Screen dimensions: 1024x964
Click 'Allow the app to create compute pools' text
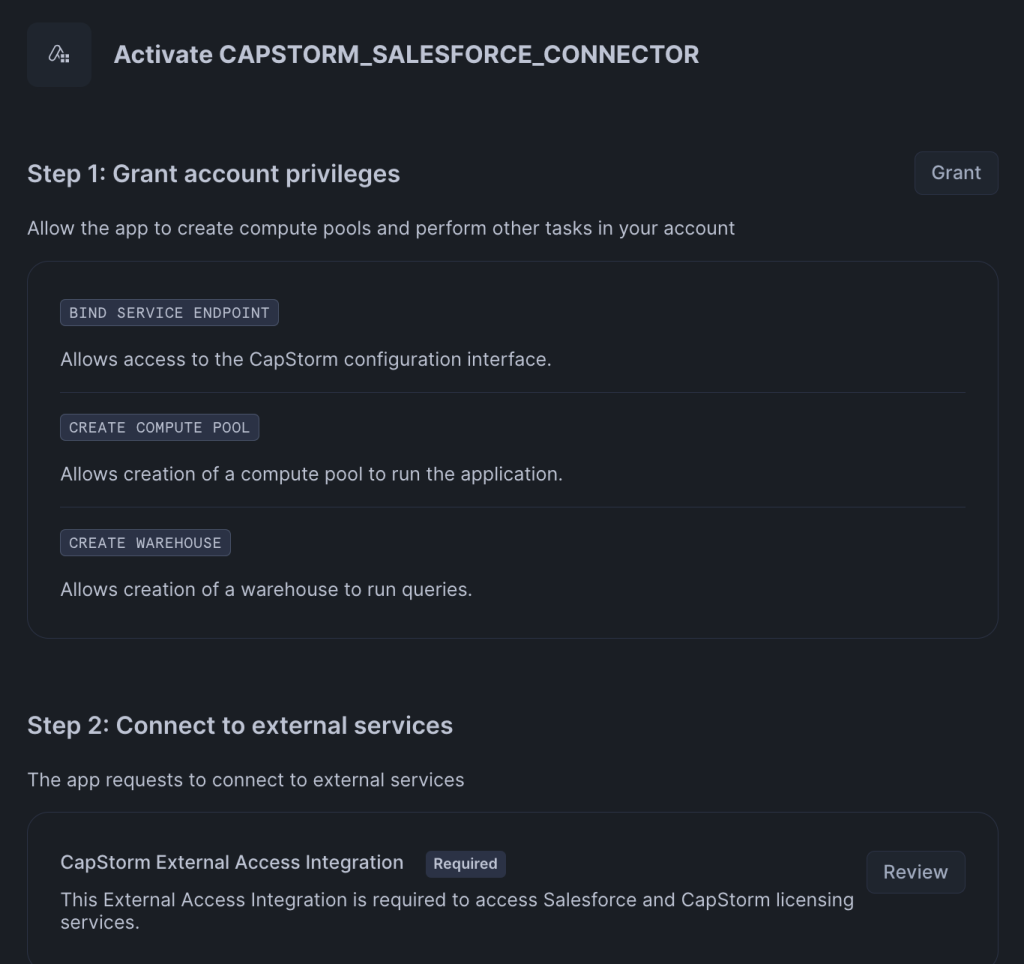[x=381, y=228]
